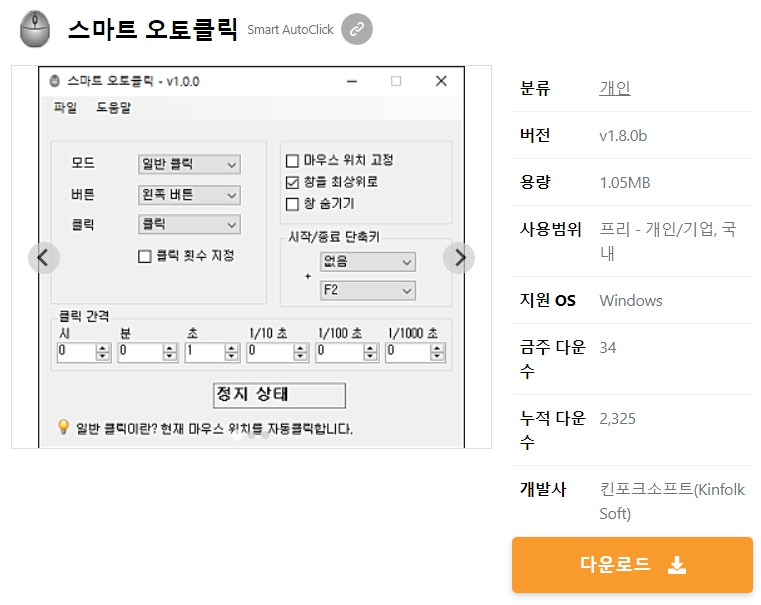The image size is (761, 605).
Task: Open the 파일 menu
Action: (65, 107)
